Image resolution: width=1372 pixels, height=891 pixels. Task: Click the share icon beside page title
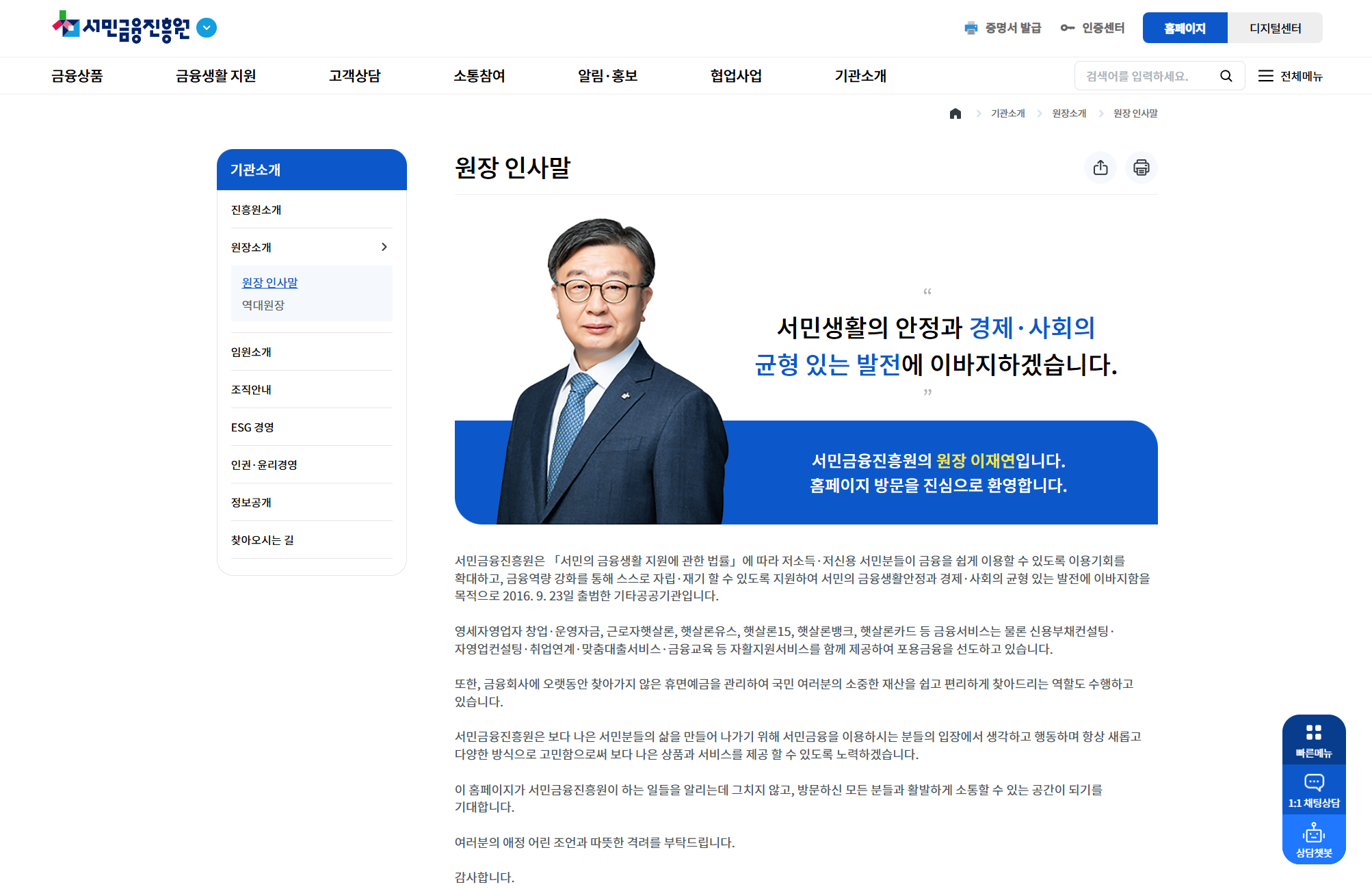(x=1100, y=168)
